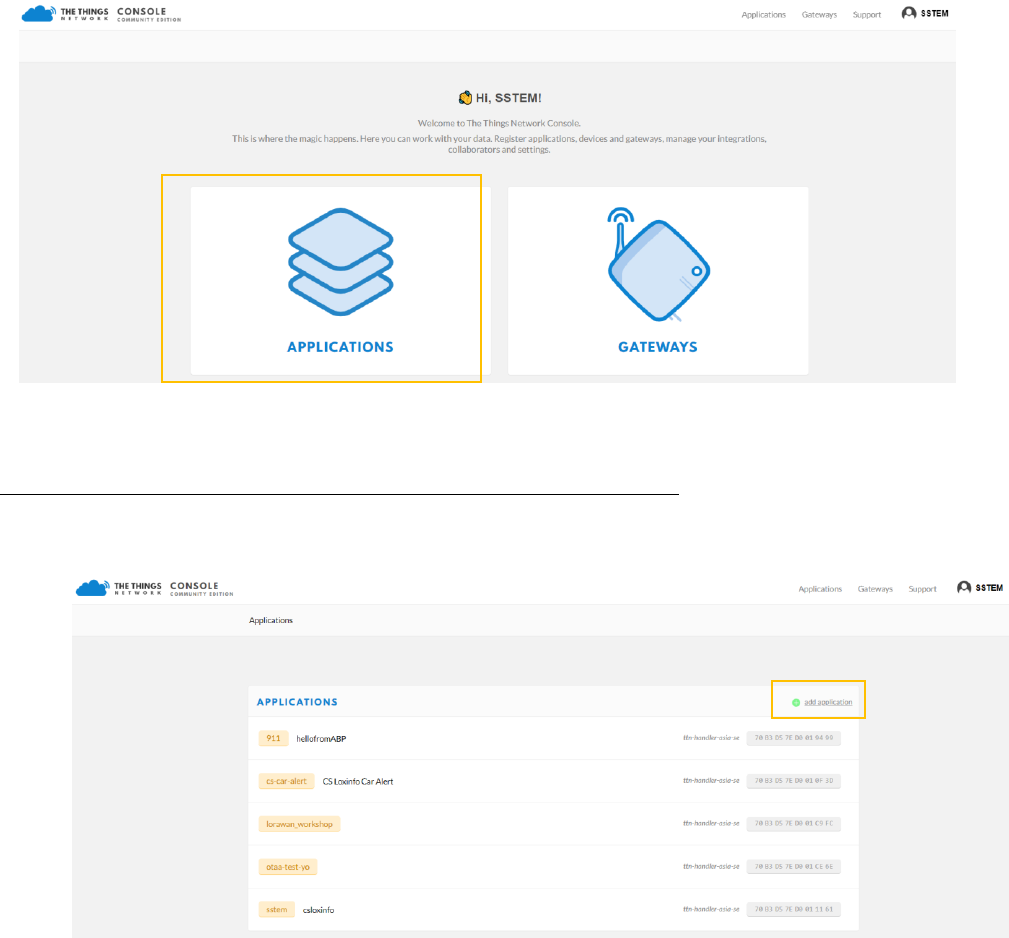This screenshot has height=938, width=1009.
Task: Open Support in the top header navigation
Action: (x=867, y=15)
